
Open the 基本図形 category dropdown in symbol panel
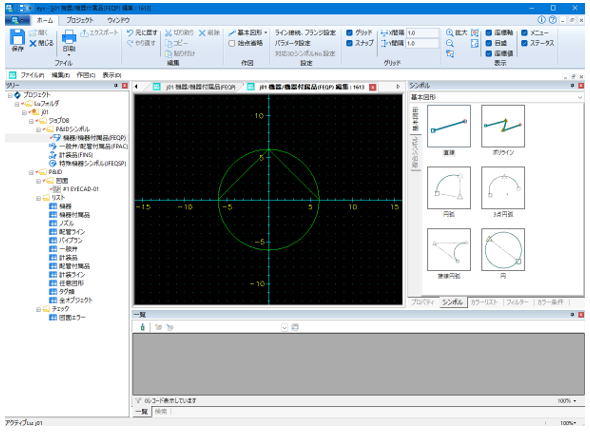(496, 97)
